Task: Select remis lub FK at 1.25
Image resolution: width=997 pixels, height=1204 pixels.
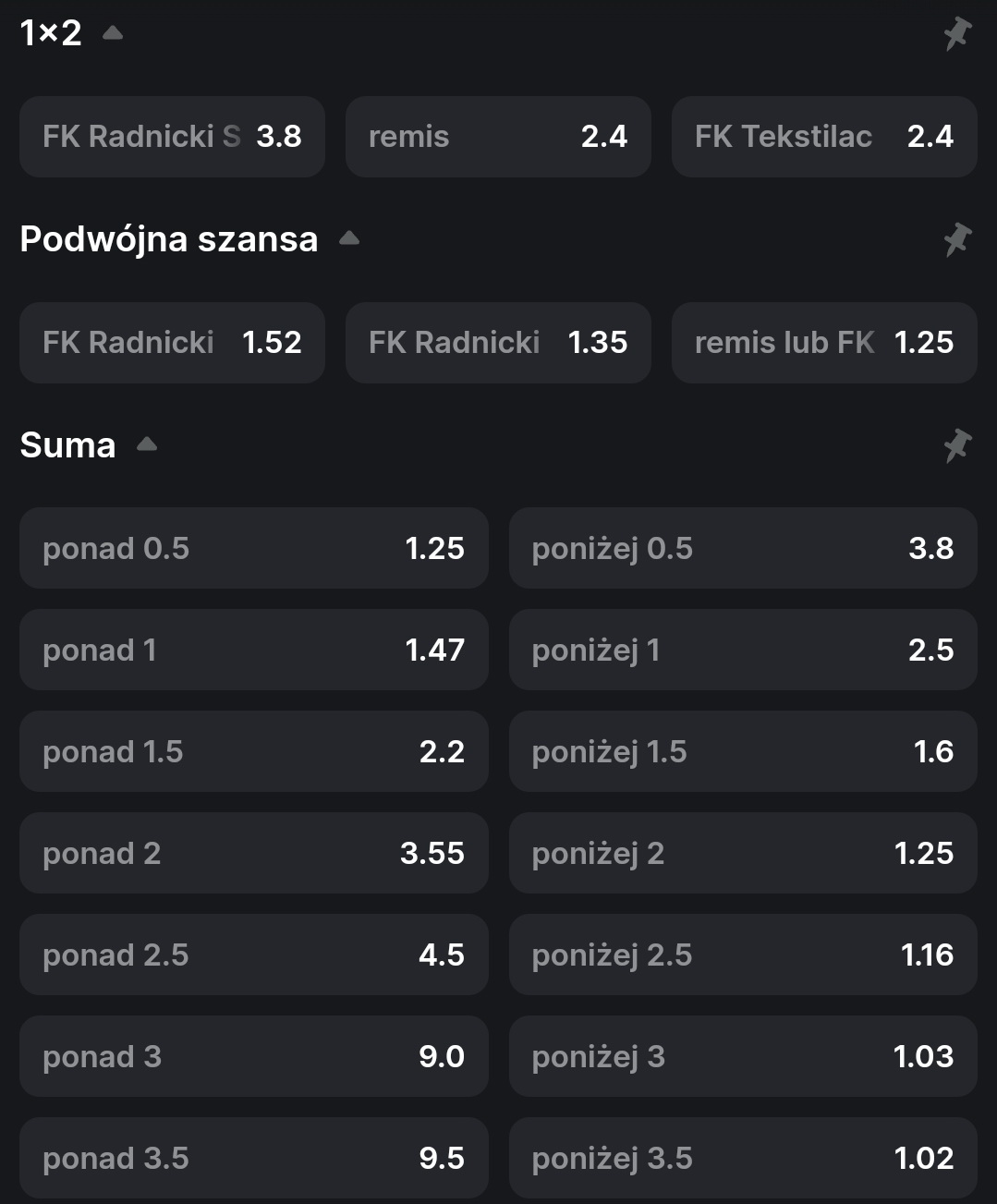Action: coord(823,343)
